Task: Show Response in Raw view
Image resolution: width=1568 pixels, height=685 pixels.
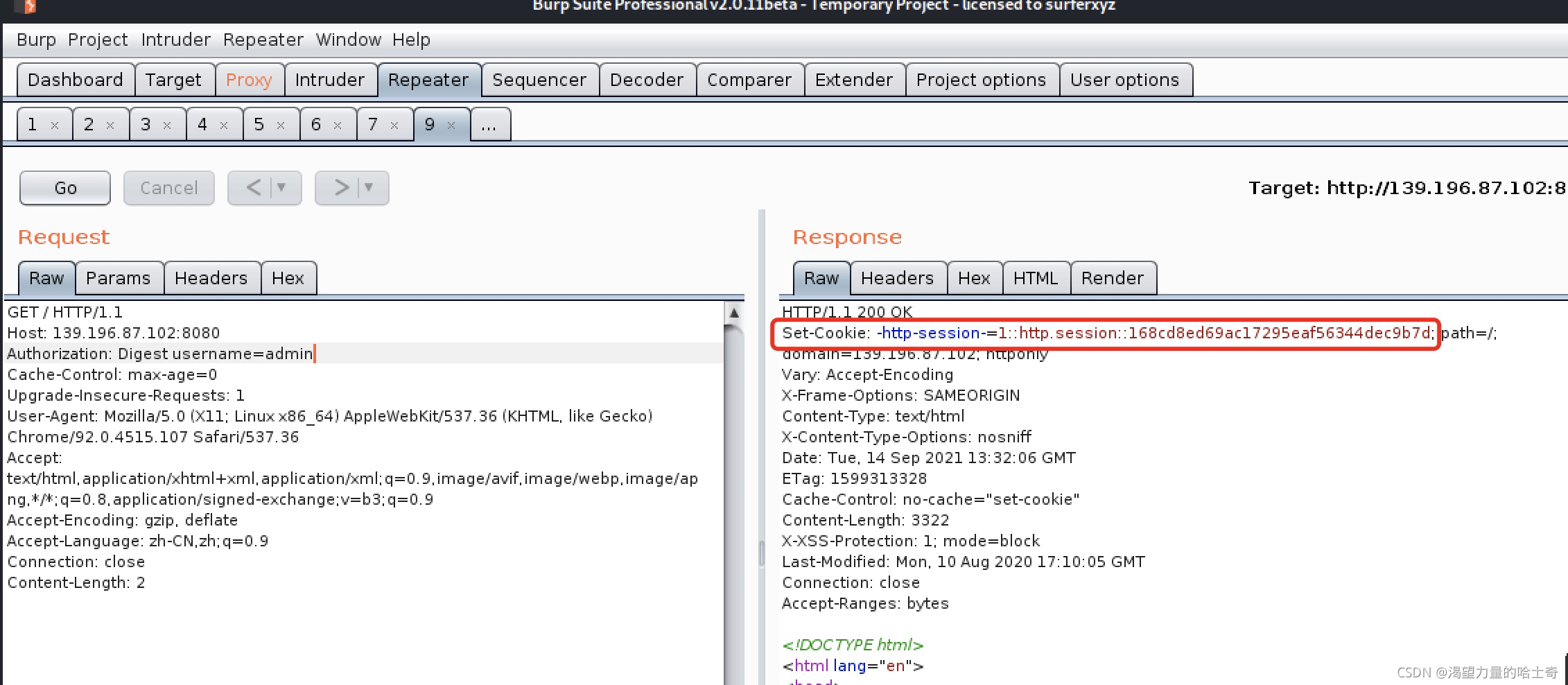Action: [821, 279]
